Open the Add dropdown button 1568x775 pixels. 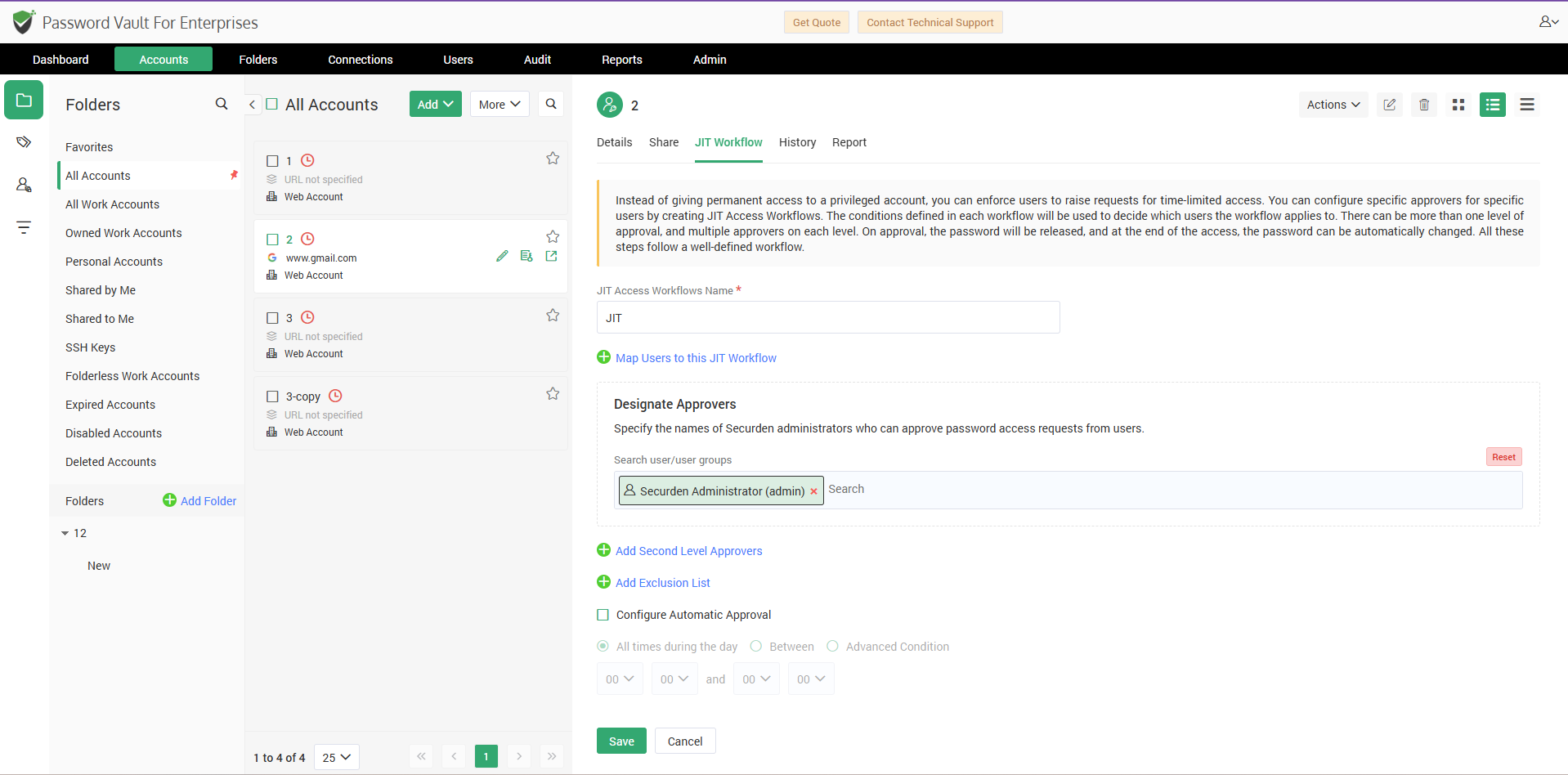(436, 104)
